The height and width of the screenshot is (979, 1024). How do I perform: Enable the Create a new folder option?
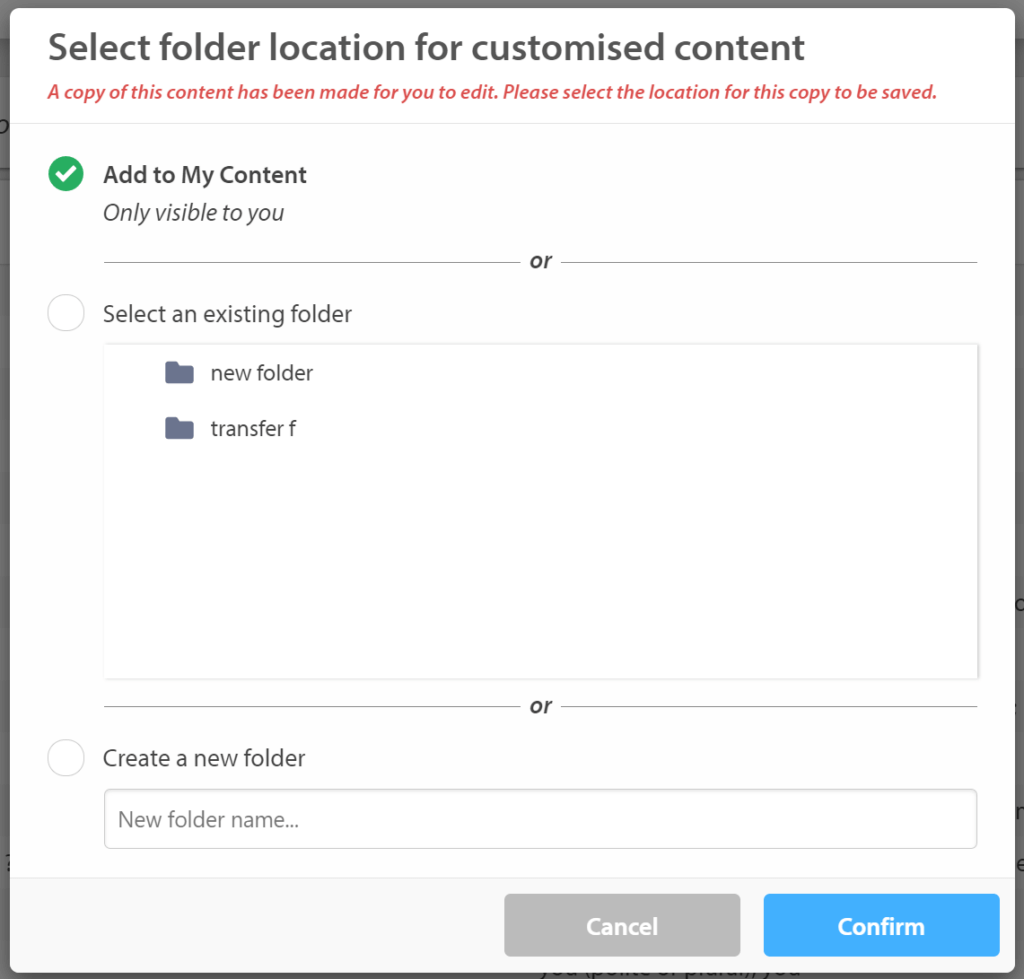[x=66, y=758]
